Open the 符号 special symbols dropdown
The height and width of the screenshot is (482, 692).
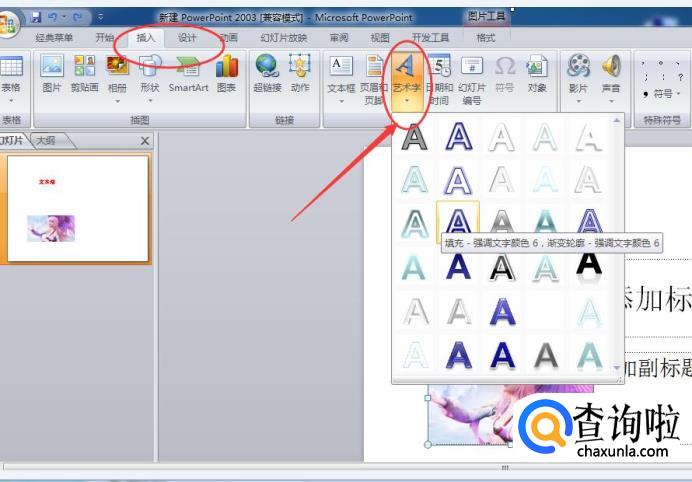point(662,94)
